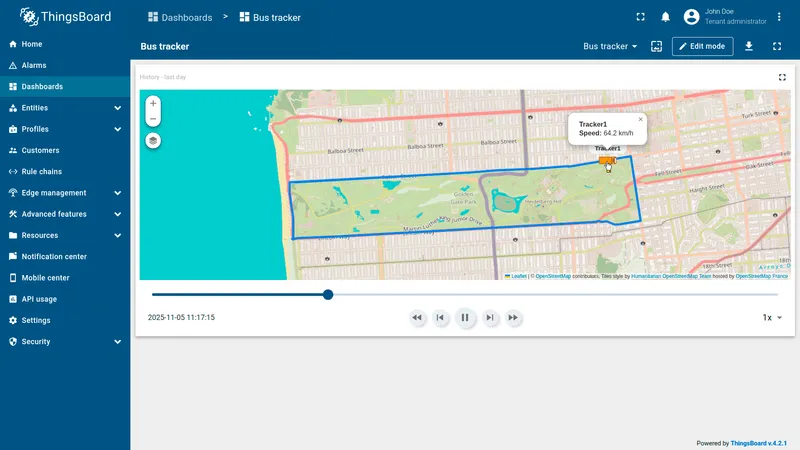Zoom in on the map
The image size is (800, 450).
tap(153, 103)
